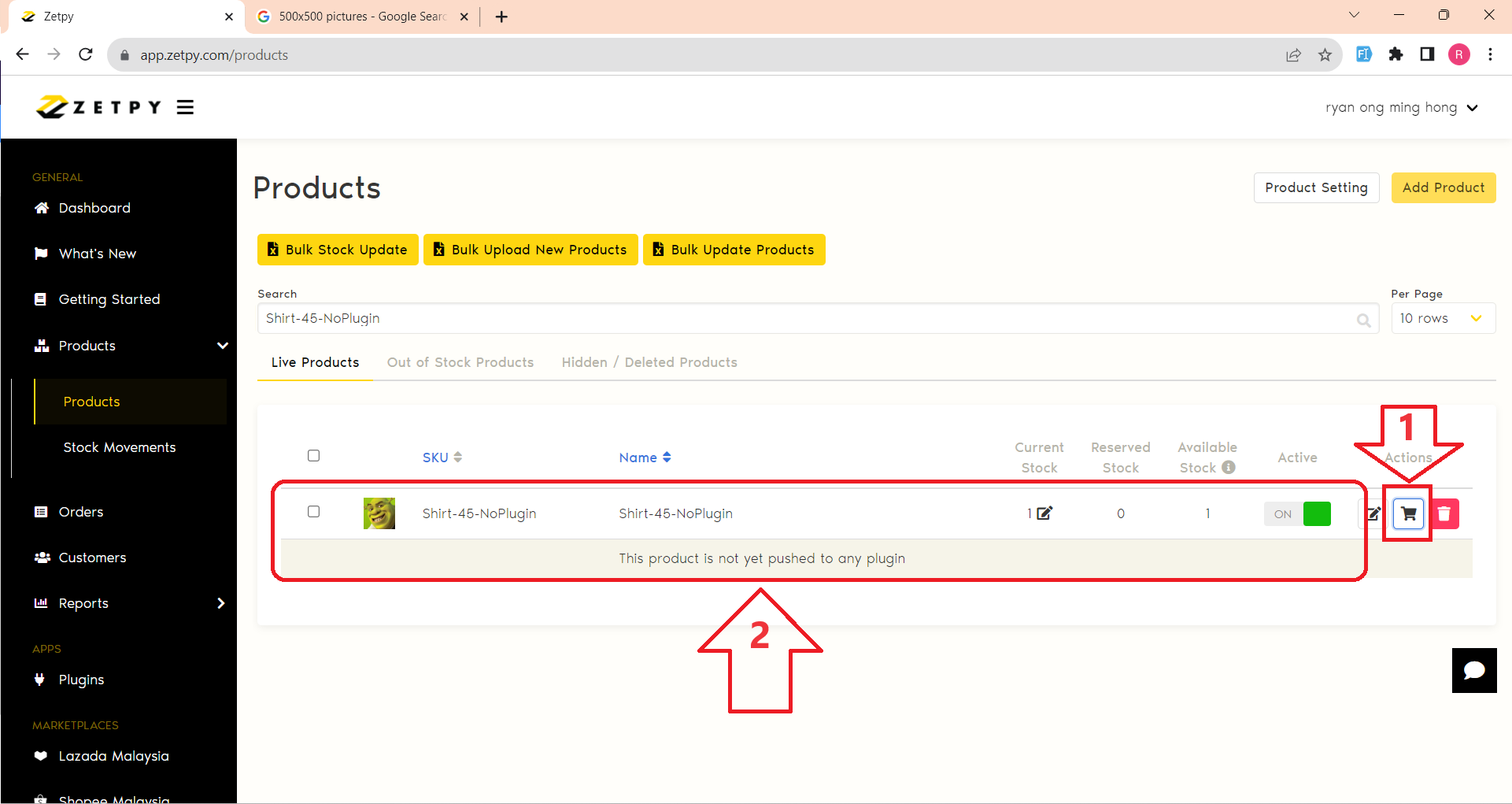This screenshot has height=804, width=1512.
Task: Click the edit product pencil icon
Action: pyautogui.click(x=1373, y=513)
